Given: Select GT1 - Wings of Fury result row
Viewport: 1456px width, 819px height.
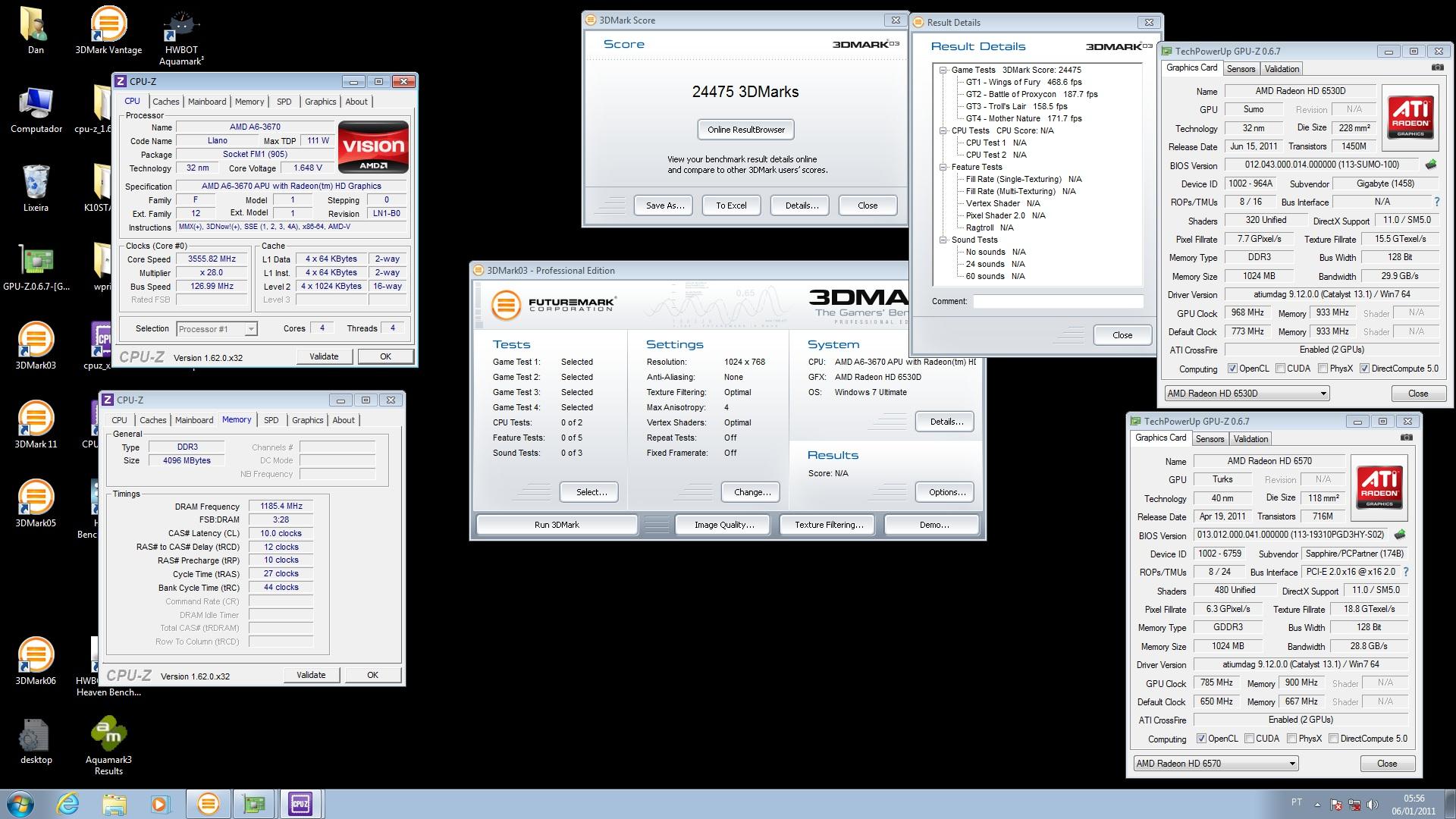Looking at the screenshot, I should tap(1024, 82).
